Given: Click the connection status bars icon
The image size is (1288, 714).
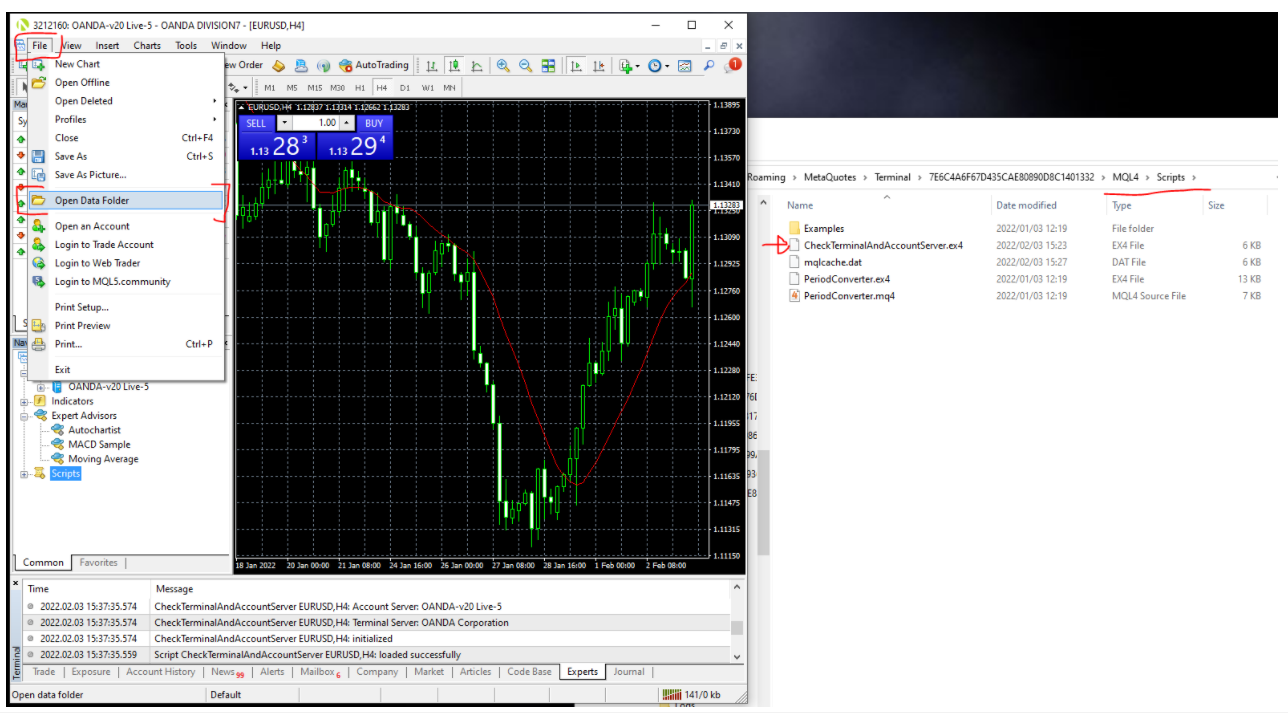Looking at the screenshot, I should pyautogui.click(x=674, y=695).
